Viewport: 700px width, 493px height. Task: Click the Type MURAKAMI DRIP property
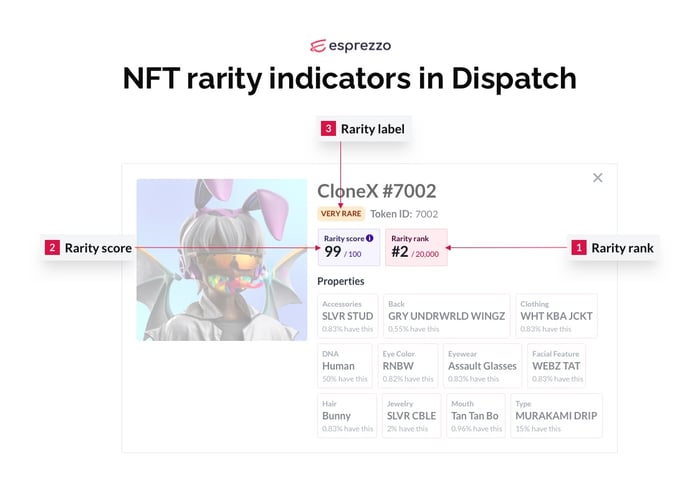coord(556,416)
